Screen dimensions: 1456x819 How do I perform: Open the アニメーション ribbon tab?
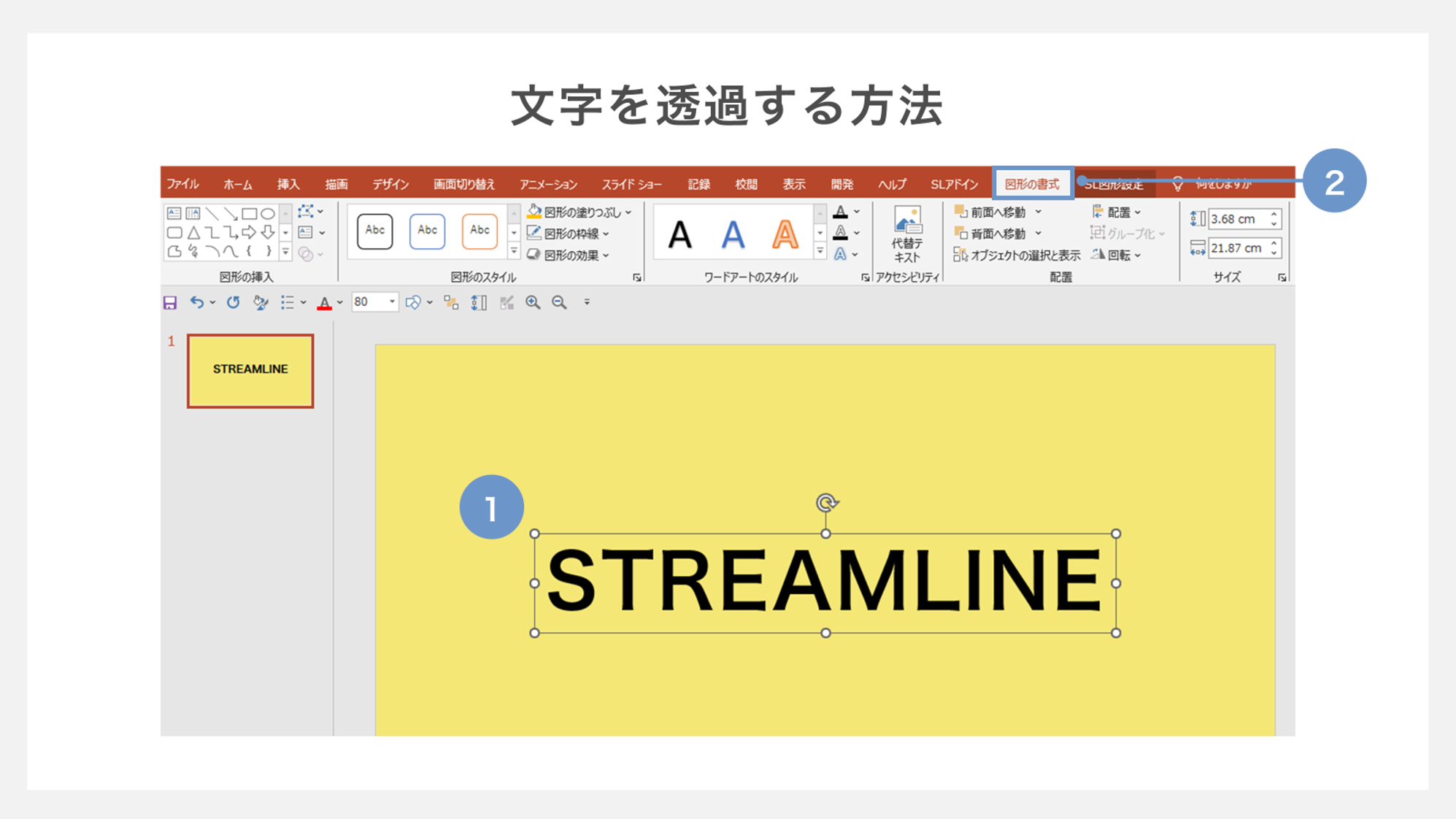[x=548, y=185]
